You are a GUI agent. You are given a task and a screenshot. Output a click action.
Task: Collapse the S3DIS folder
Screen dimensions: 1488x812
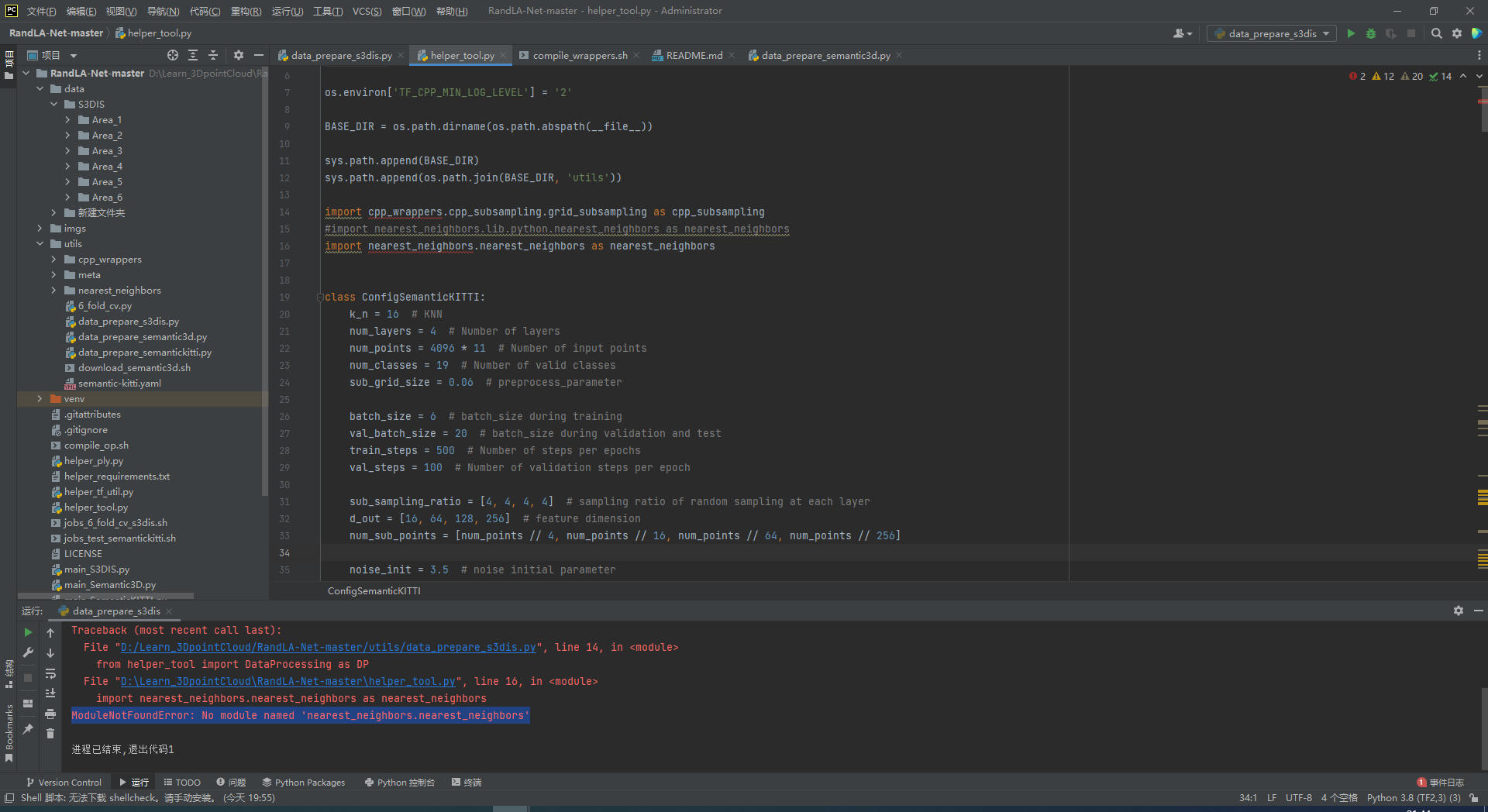(x=53, y=104)
